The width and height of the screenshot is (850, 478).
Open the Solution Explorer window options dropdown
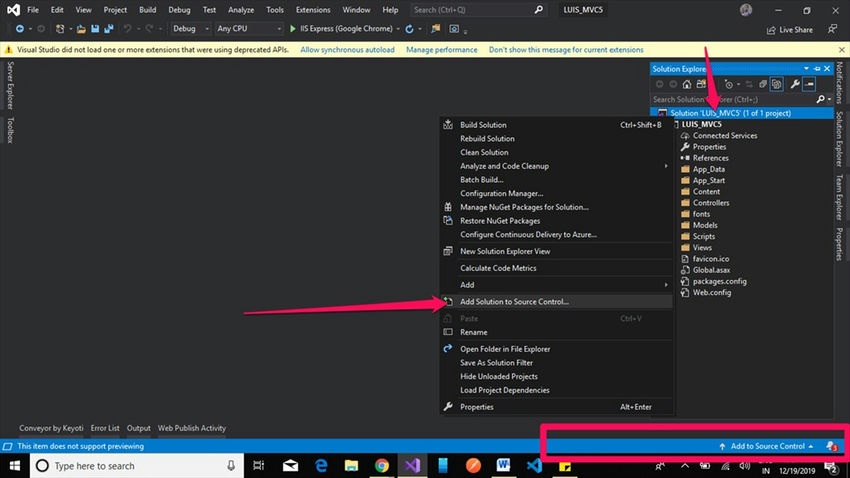click(806, 69)
